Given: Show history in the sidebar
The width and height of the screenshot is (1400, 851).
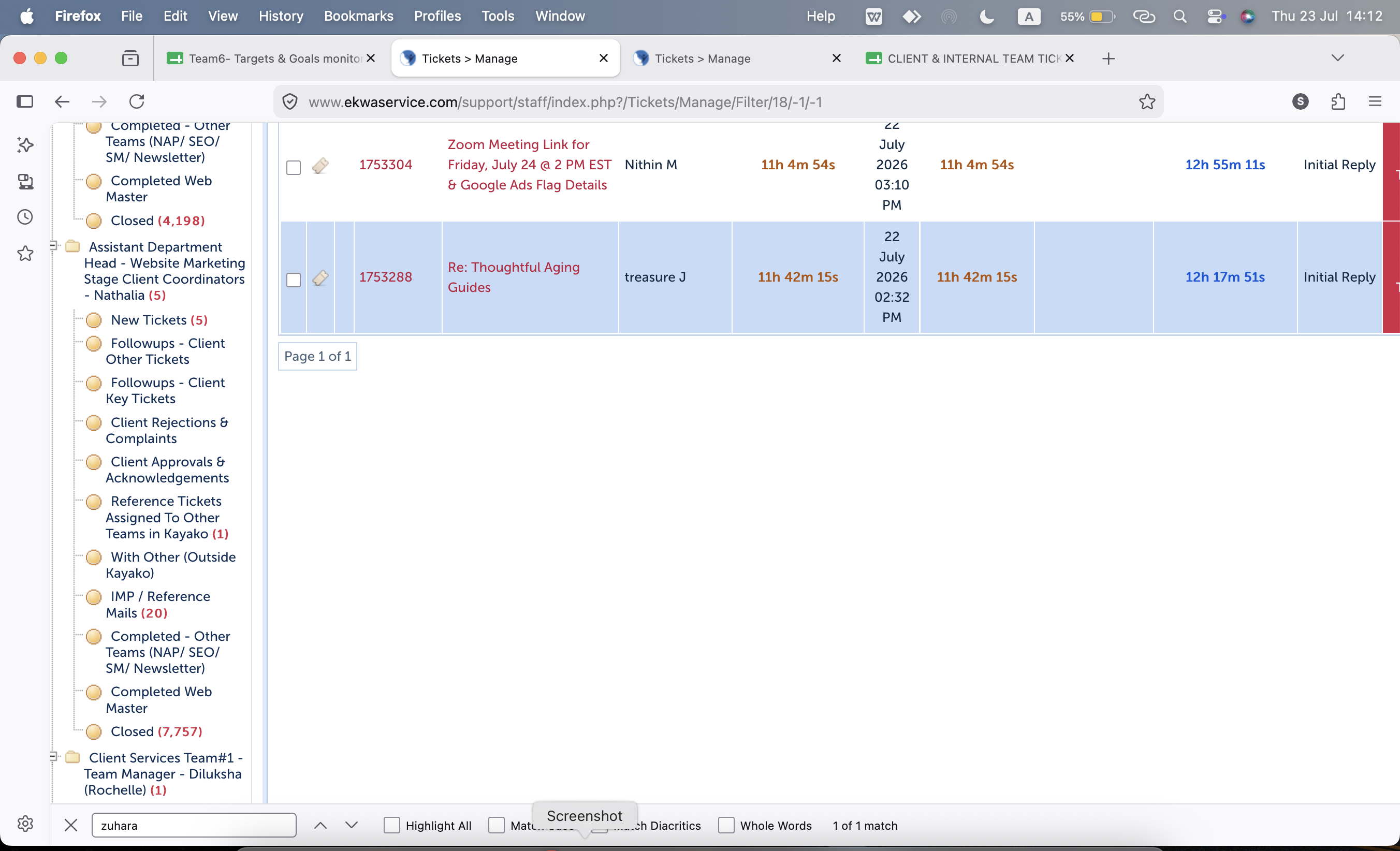Looking at the screenshot, I should pos(25,217).
